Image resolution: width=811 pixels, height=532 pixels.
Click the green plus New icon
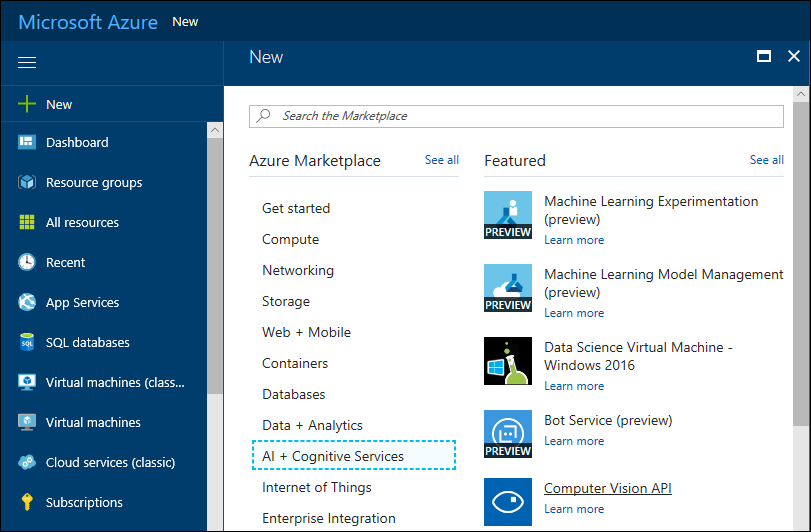[27, 104]
